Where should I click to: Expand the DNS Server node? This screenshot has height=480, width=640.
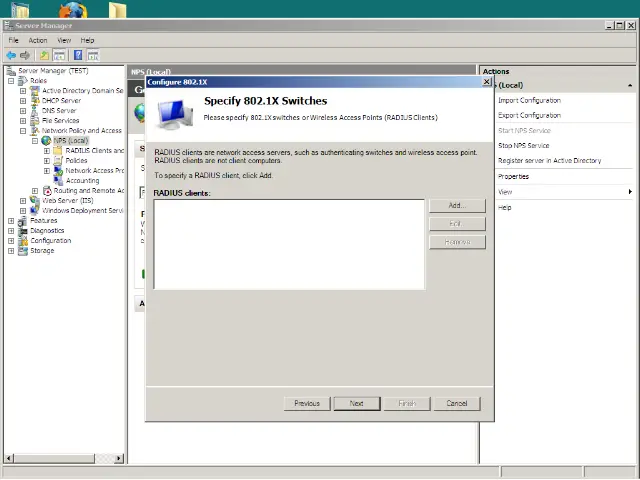click(x=23, y=111)
